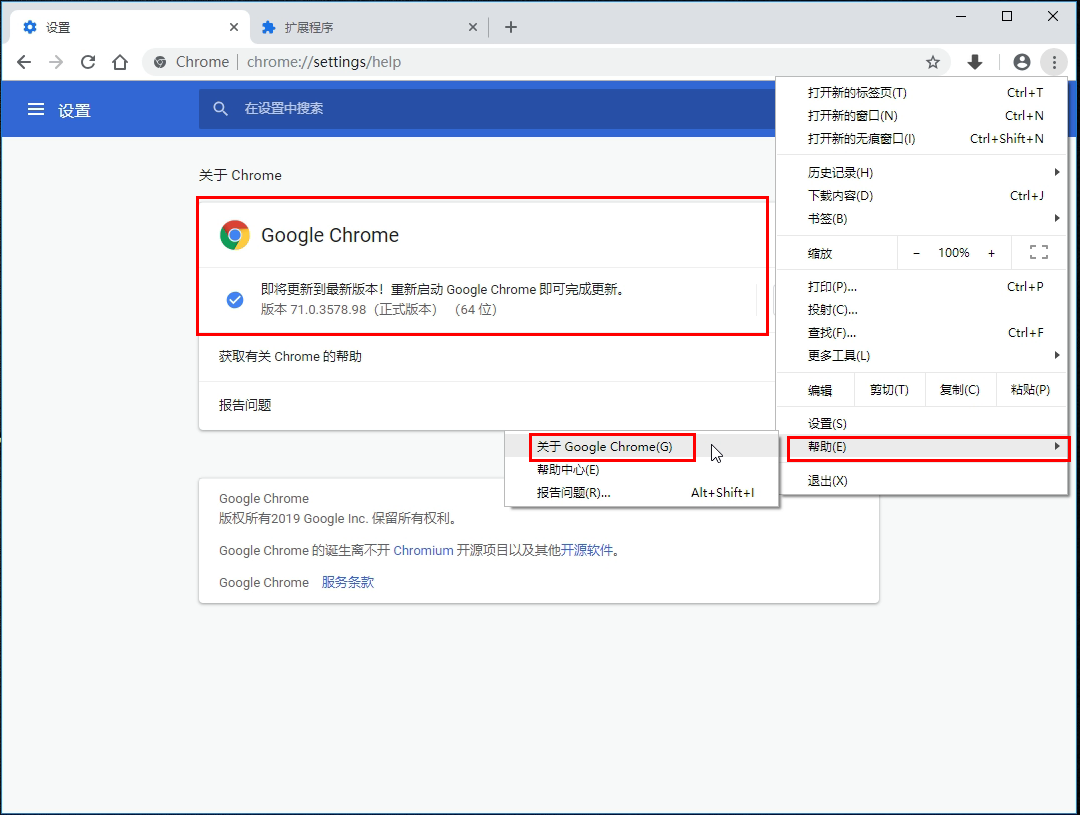Expand the 更多工具(L) submenu
This screenshot has width=1080, height=815.
[x=922, y=355]
